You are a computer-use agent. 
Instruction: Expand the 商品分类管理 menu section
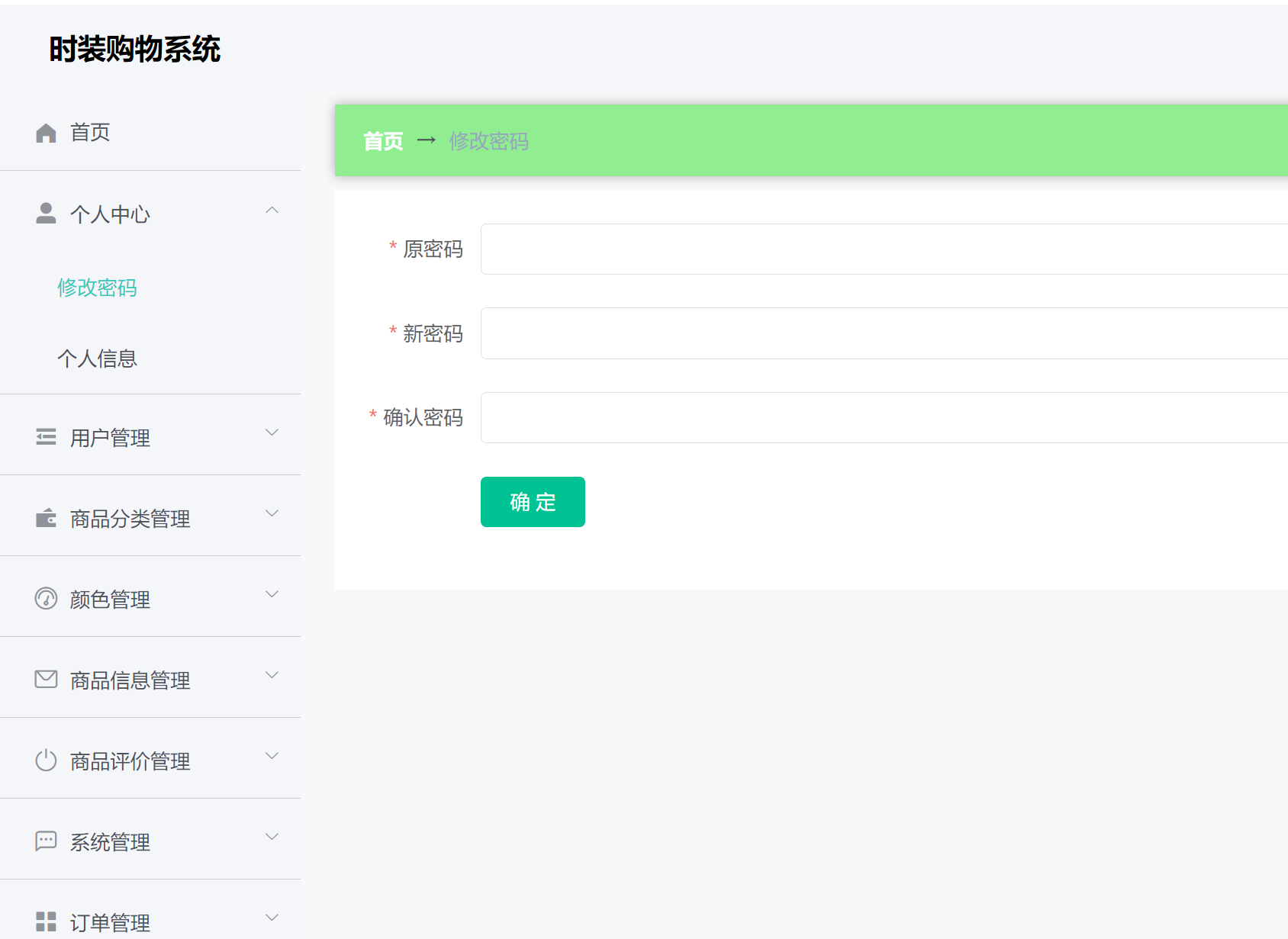click(x=271, y=513)
